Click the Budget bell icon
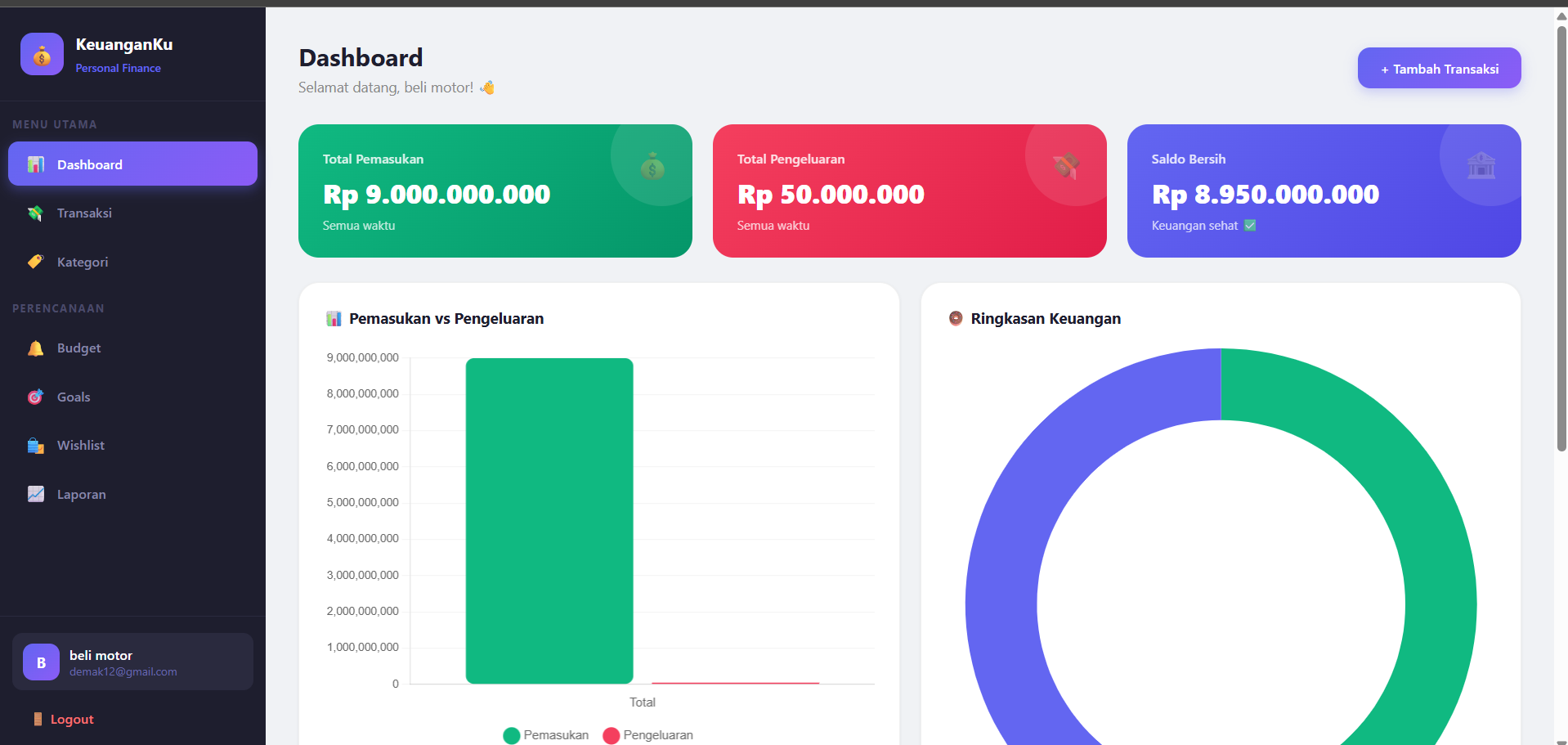 pos(36,348)
